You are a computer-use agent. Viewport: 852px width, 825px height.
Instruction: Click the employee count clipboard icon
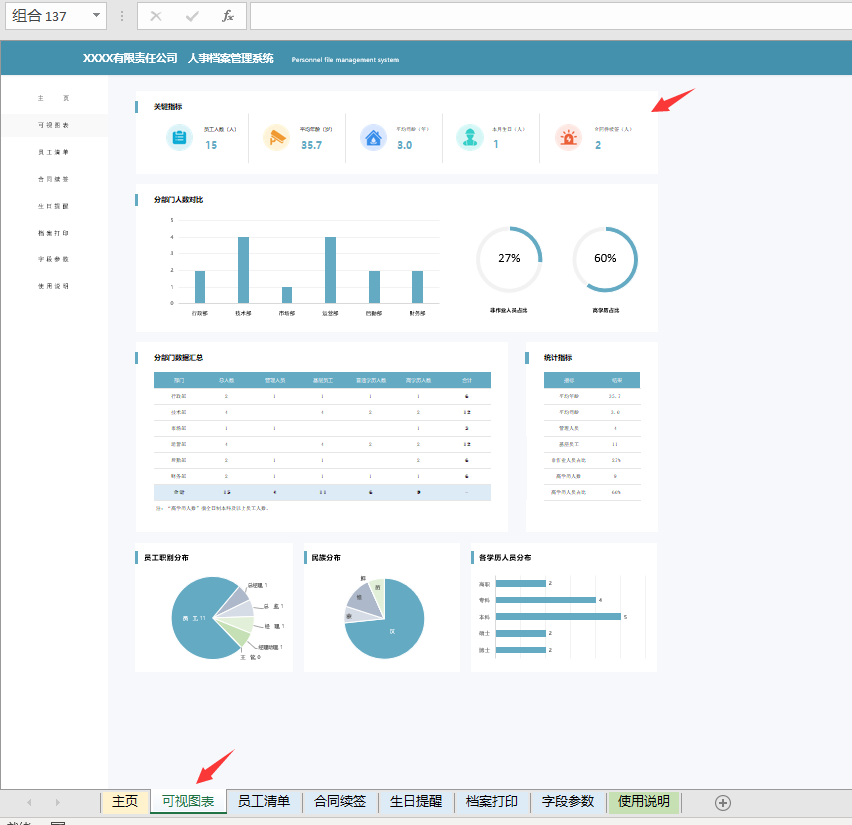click(179, 138)
